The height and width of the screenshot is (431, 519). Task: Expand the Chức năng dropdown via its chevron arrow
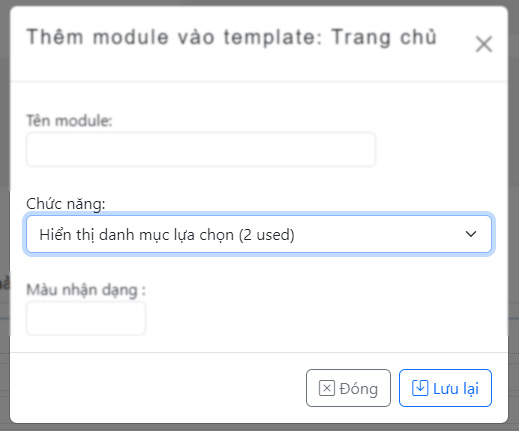click(471, 234)
